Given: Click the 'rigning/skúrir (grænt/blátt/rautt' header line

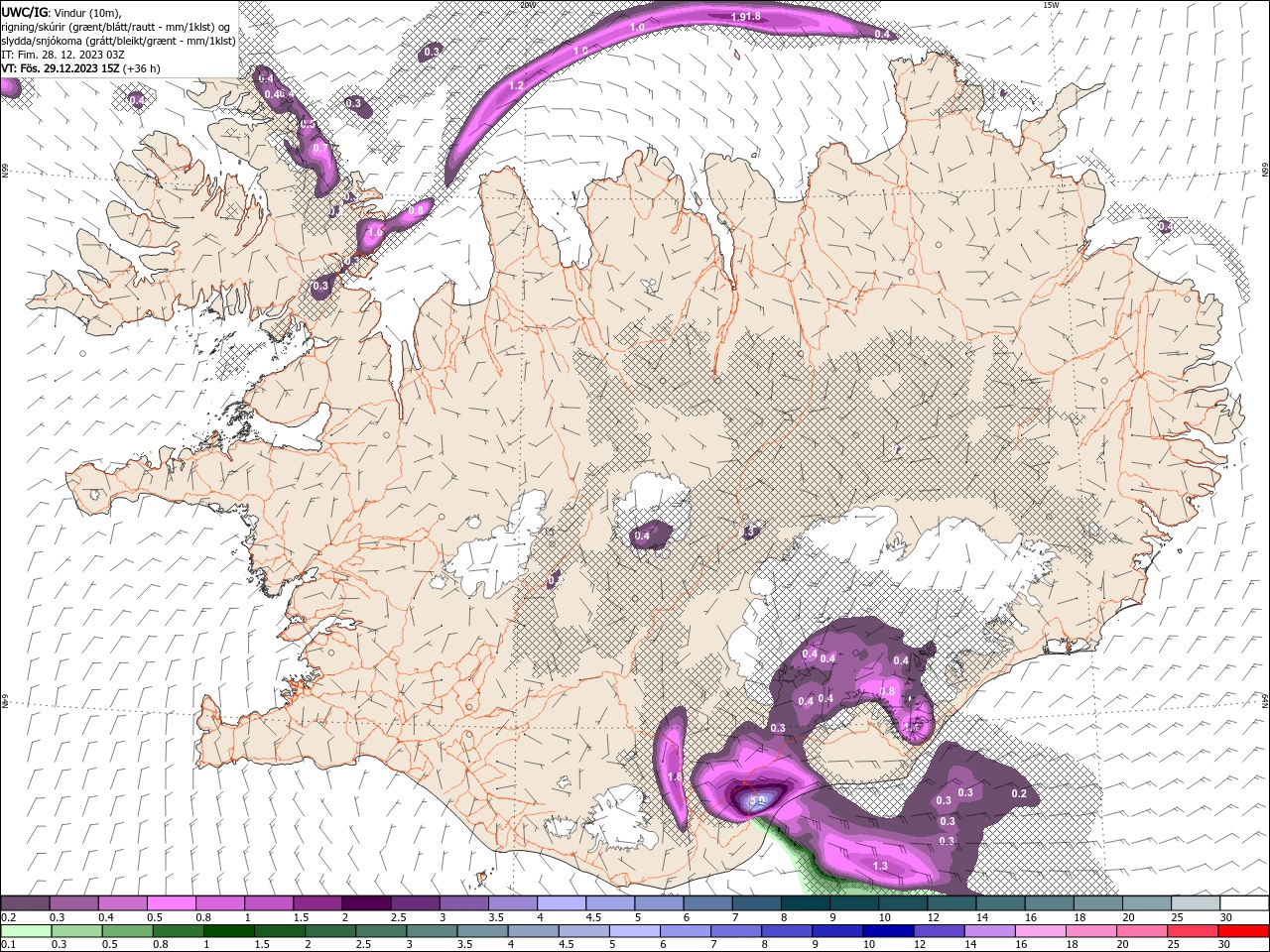Looking at the screenshot, I should pyautogui.click(x=116, y=27).
